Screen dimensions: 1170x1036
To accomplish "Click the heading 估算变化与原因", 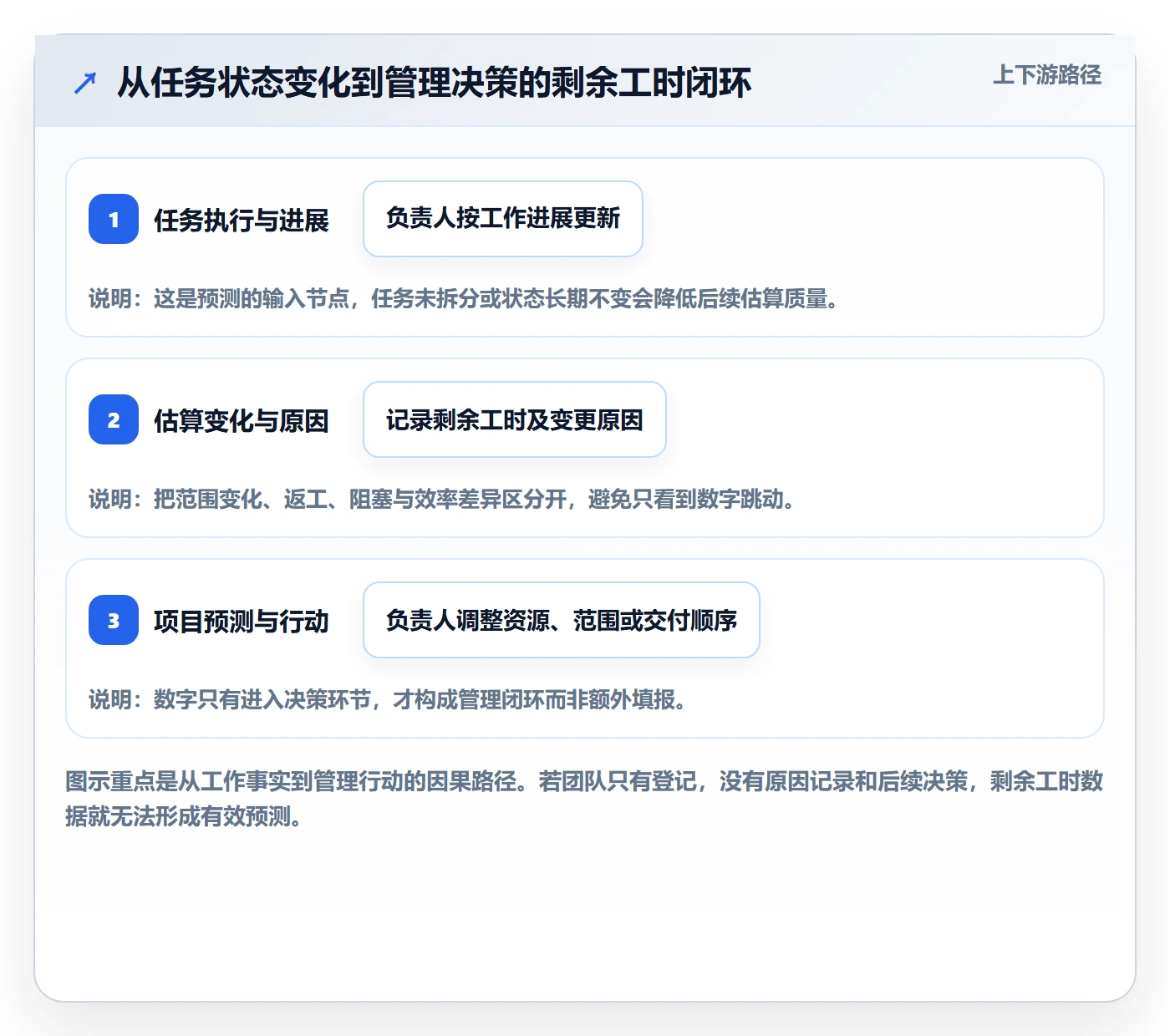I will 242,421.
